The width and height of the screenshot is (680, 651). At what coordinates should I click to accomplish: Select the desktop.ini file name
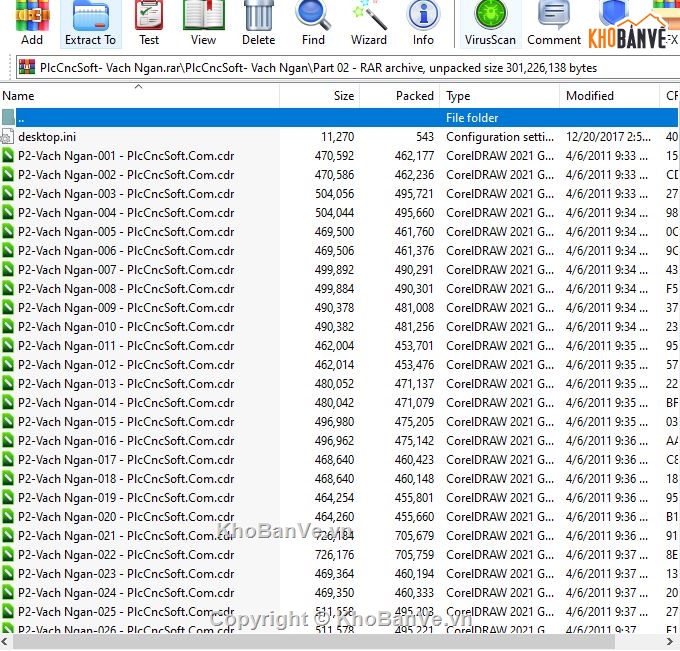pos(47,137)
